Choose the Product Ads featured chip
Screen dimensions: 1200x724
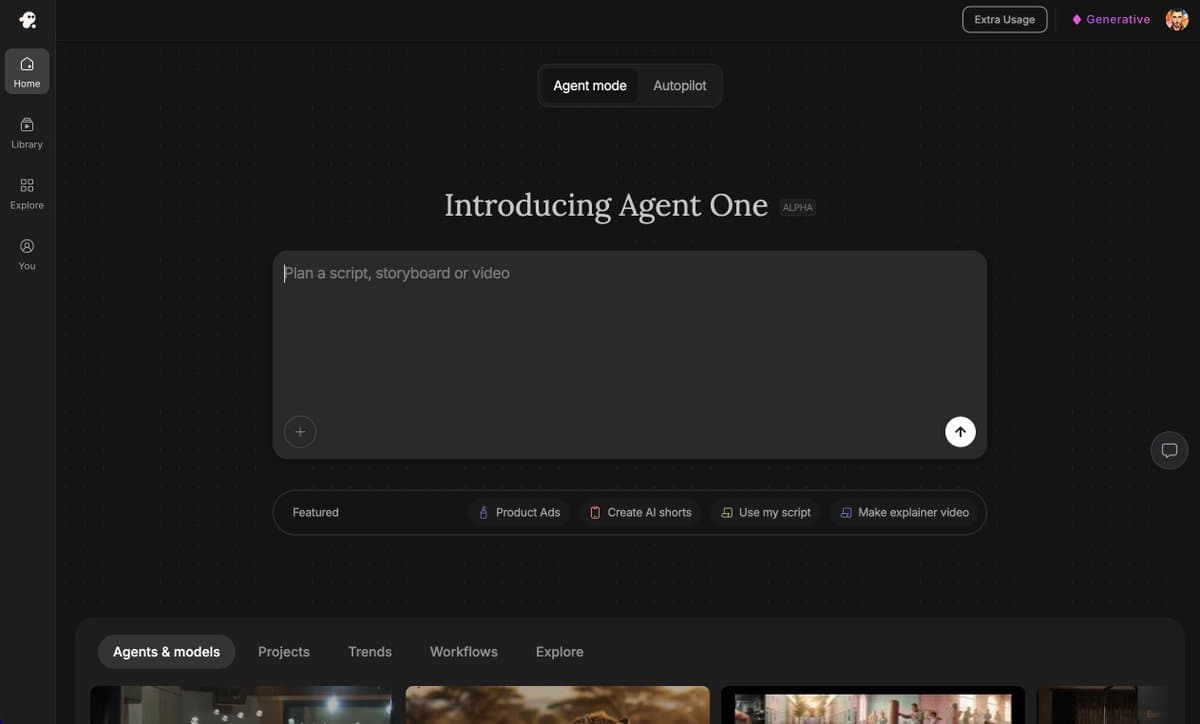[x=519, y=512]
